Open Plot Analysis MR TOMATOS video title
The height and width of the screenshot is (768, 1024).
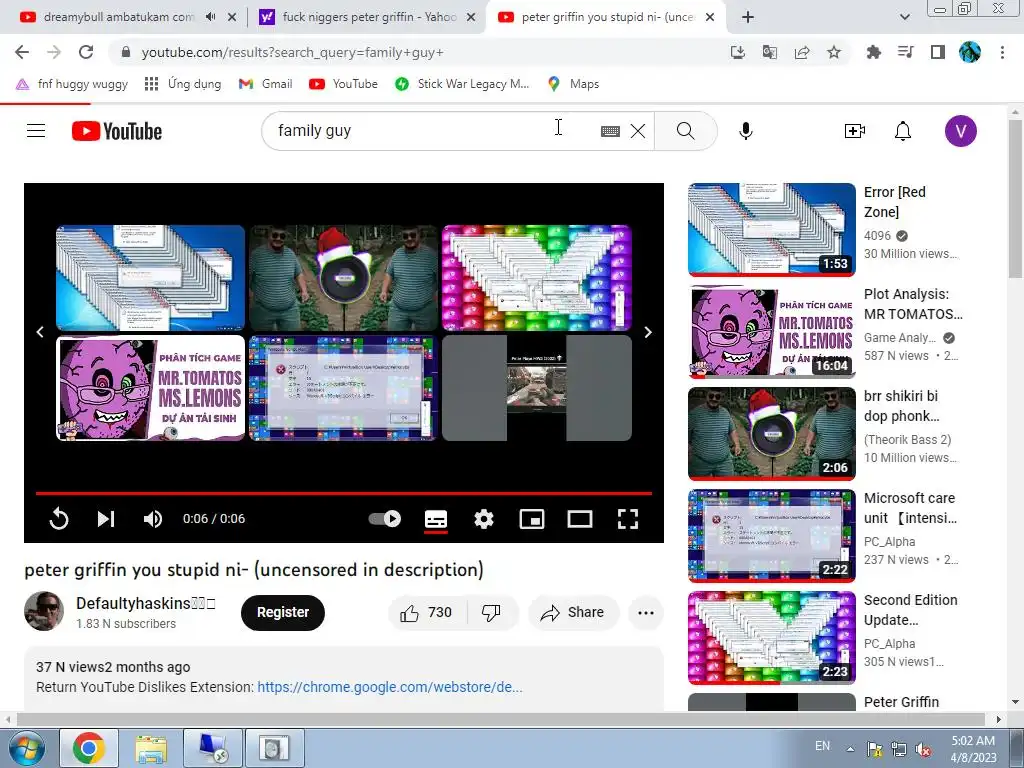point(913,304)
